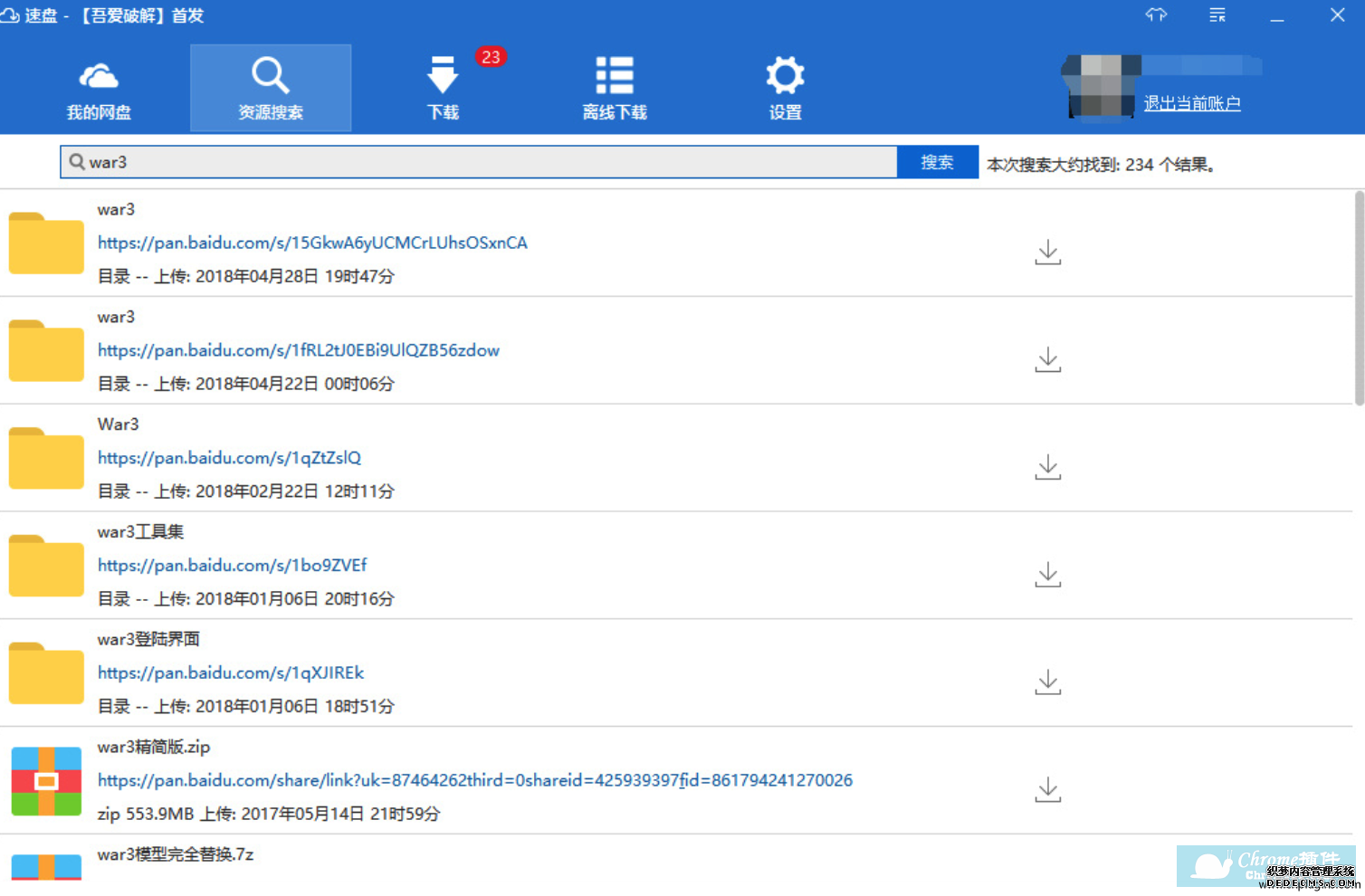This screenshot has width=1365, height=896.
Task: Click upload date 2018年04月22日 00时06分
Action: (x=295, y=384)
